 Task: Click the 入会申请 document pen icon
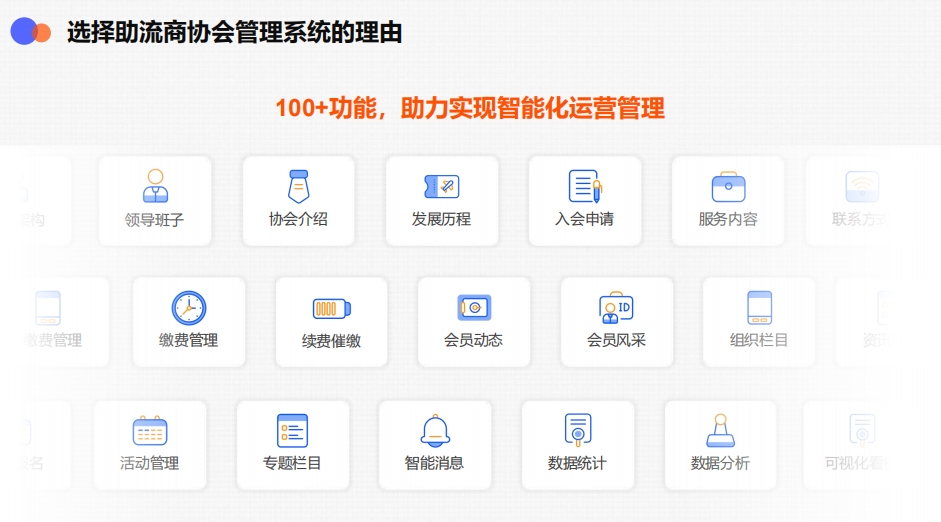pyautogui.click(x=585, y=186)
